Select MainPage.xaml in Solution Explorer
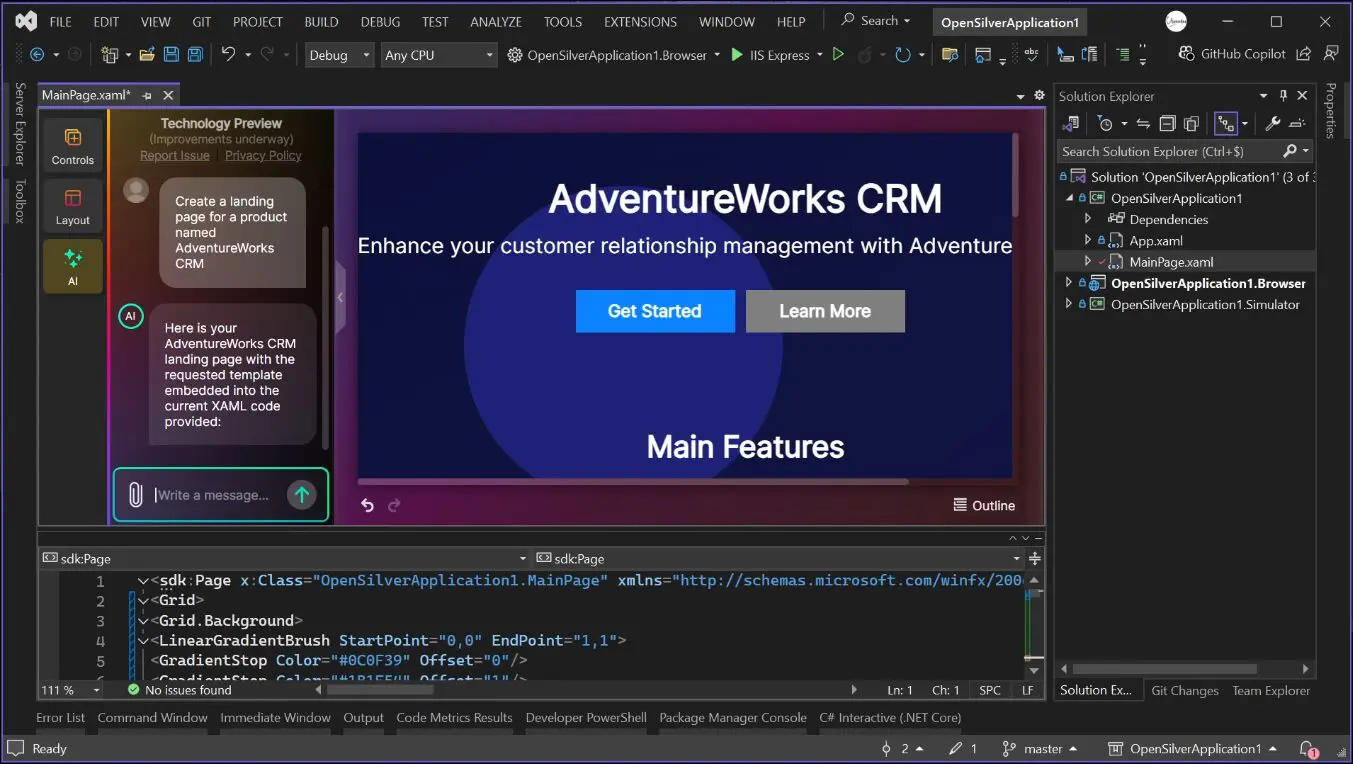The width and height of the screenshot is (1353, 764). click(1171, 262)
